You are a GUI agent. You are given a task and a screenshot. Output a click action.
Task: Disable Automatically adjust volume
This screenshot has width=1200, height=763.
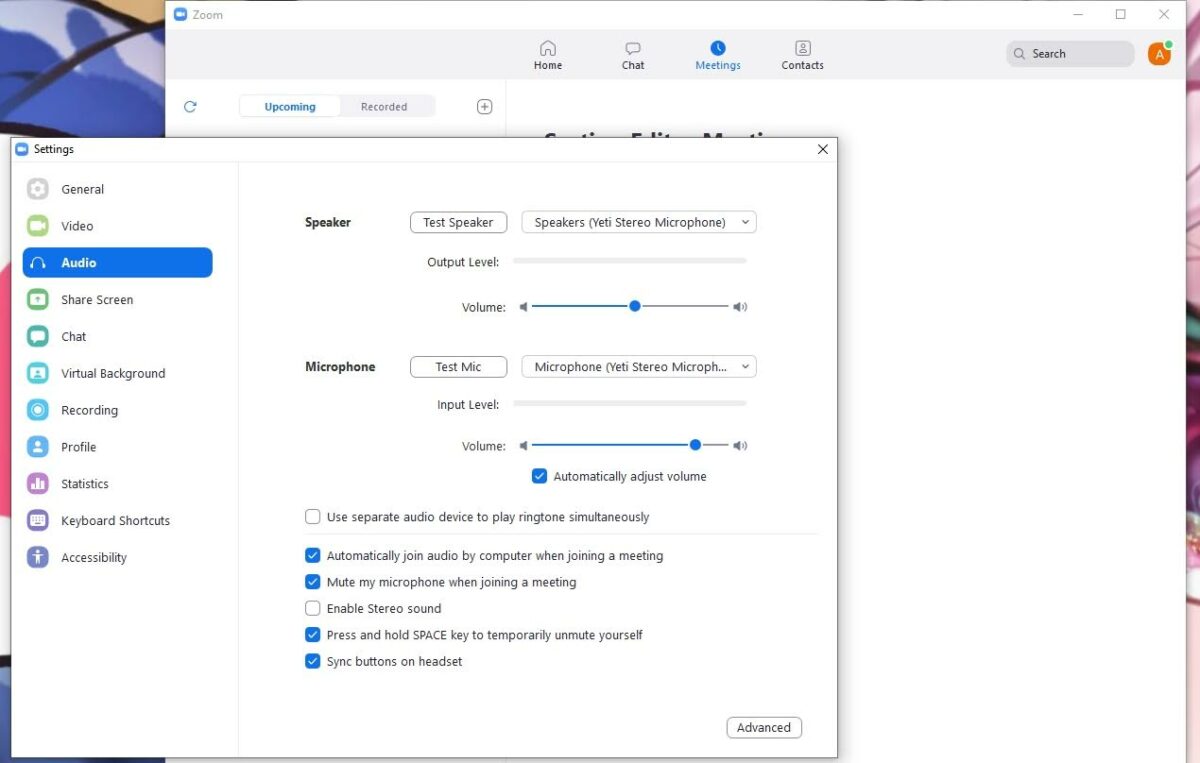[x=539, y=476]
